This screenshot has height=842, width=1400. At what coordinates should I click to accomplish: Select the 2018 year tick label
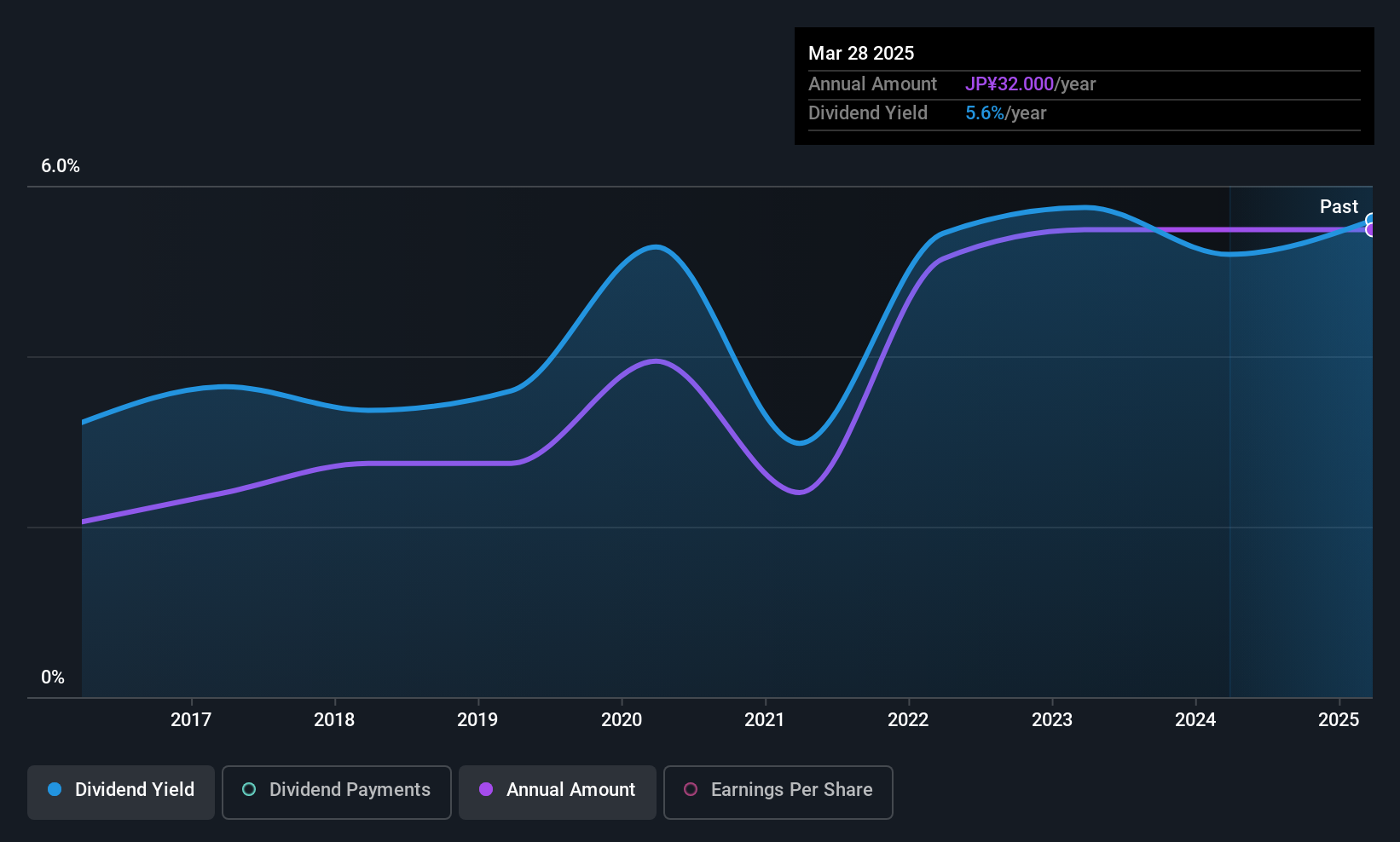[x=334, y=720]
